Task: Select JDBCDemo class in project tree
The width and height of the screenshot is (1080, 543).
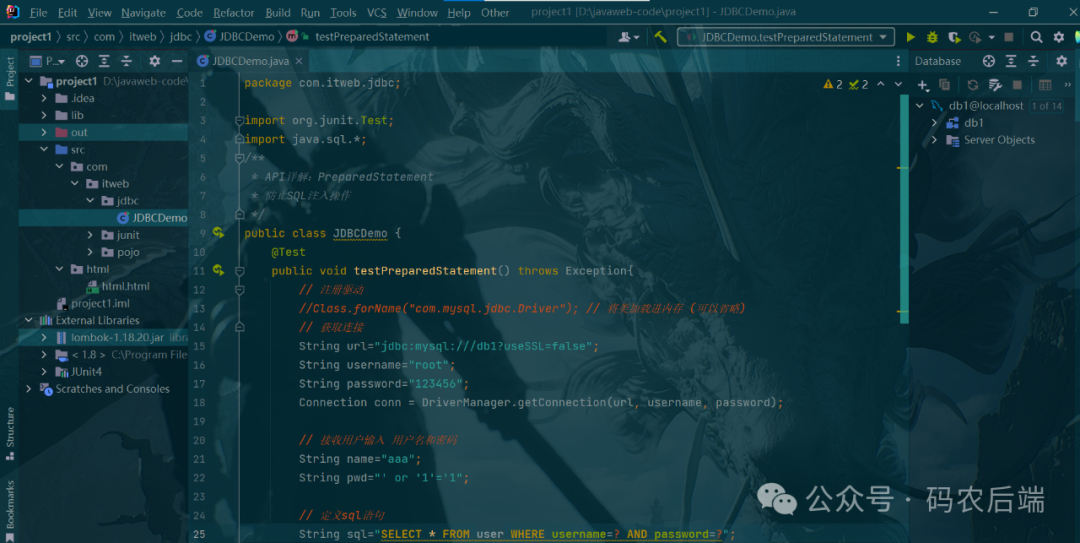Action: pyautogui.click(x=152, y=218)
